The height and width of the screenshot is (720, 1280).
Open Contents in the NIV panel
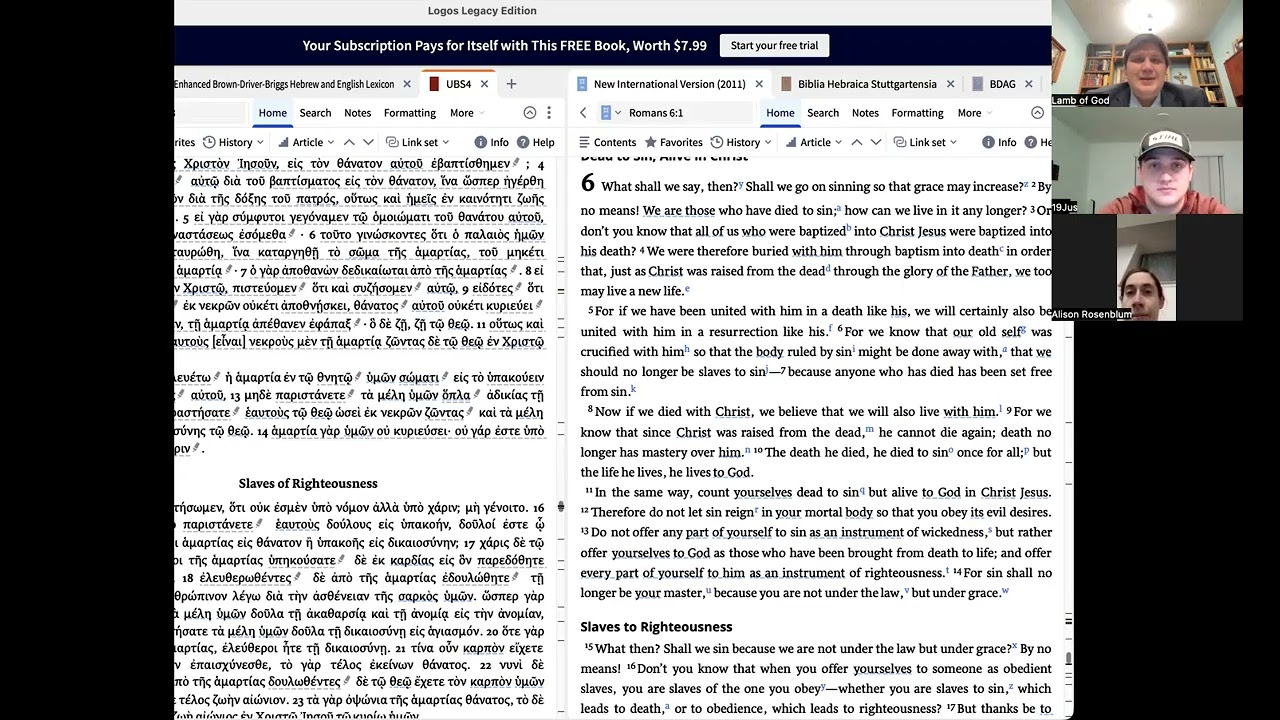pyautogui.click(x=607, y=142)
